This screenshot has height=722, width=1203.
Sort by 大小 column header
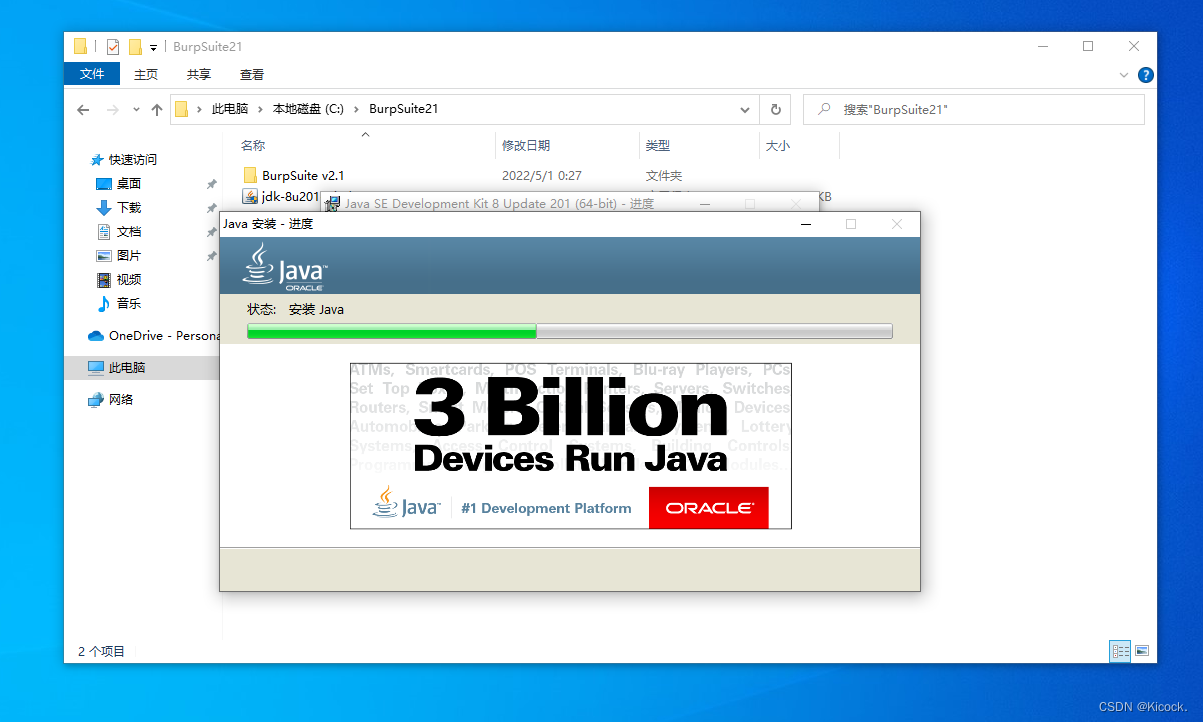click(778, 146)
